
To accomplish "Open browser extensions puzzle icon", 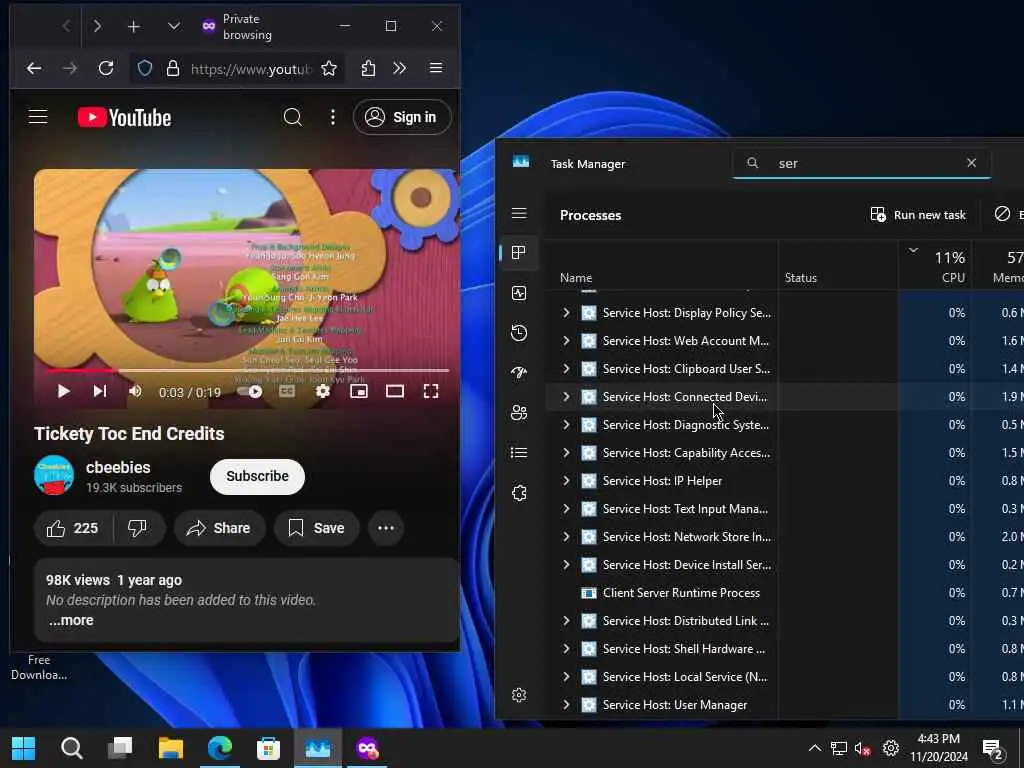I will click(368, 68).
